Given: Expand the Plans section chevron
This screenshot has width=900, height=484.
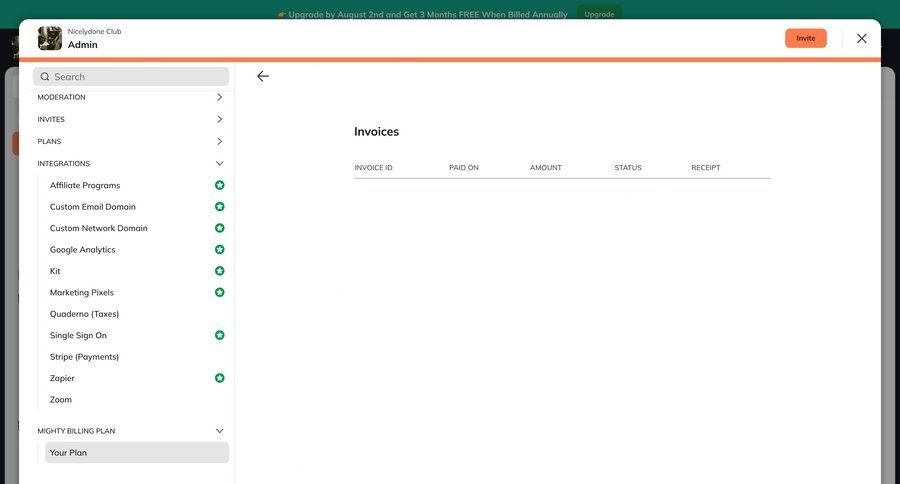Looking at the screenshot, I should [219, 141].
